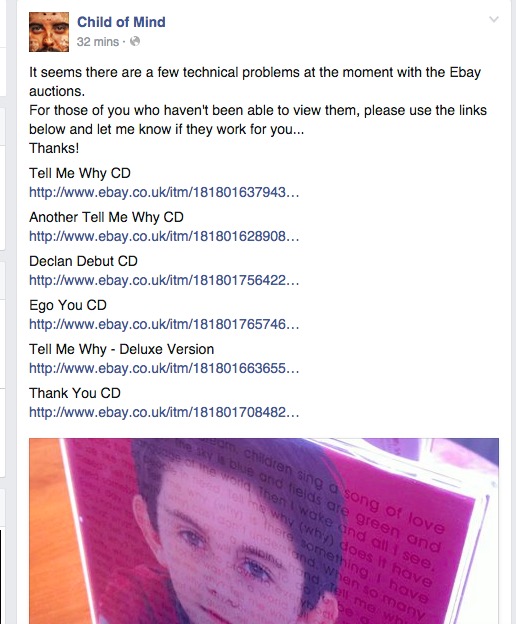Click the globe public privacy icon

pos(135,41)
